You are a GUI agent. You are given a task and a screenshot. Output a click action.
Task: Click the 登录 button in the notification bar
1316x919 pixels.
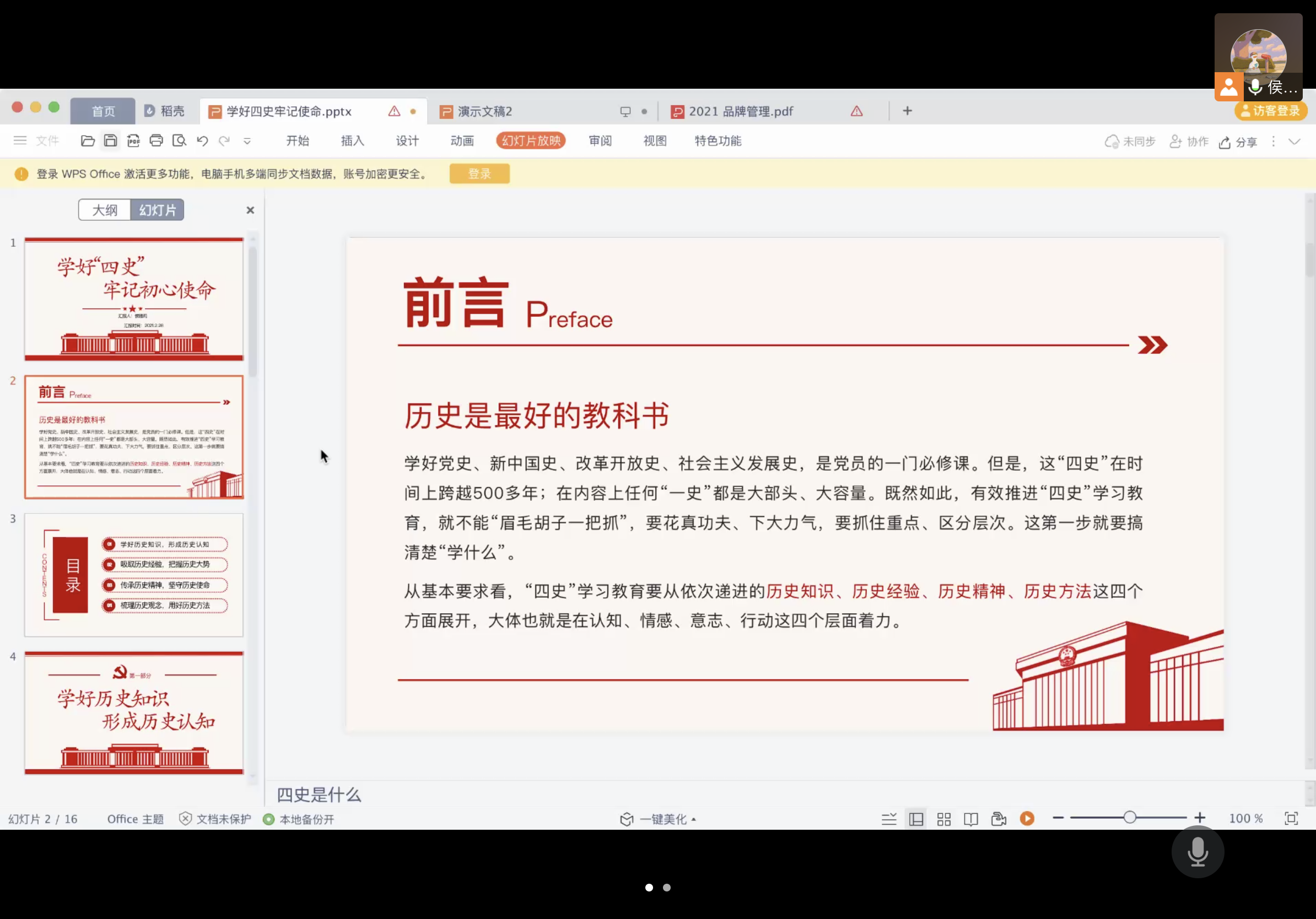point(479,173)
